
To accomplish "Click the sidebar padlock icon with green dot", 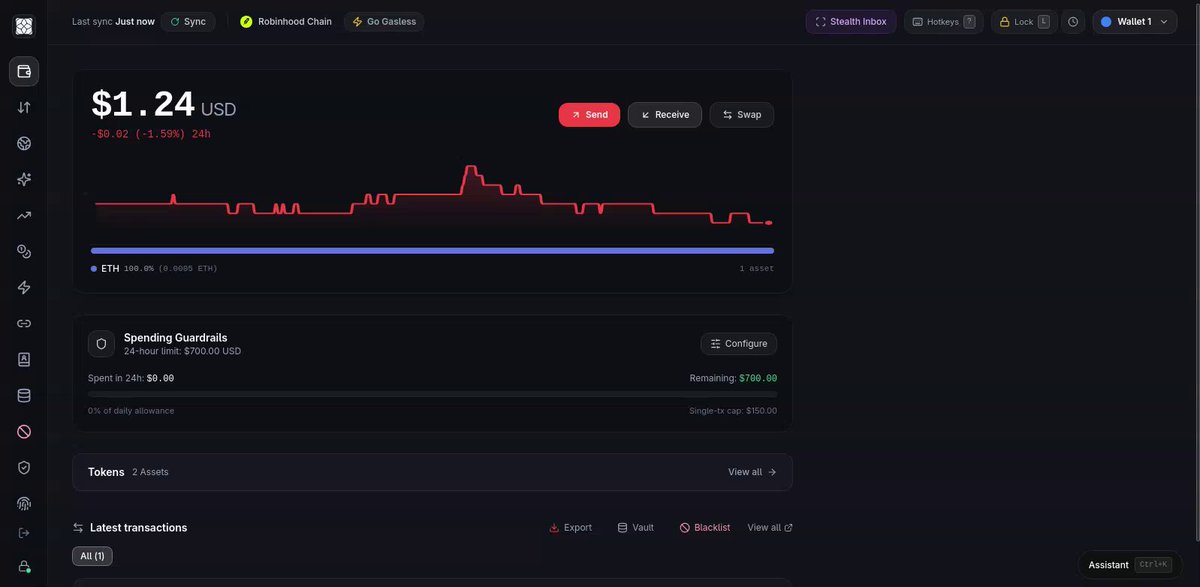I will pos(24,566).
